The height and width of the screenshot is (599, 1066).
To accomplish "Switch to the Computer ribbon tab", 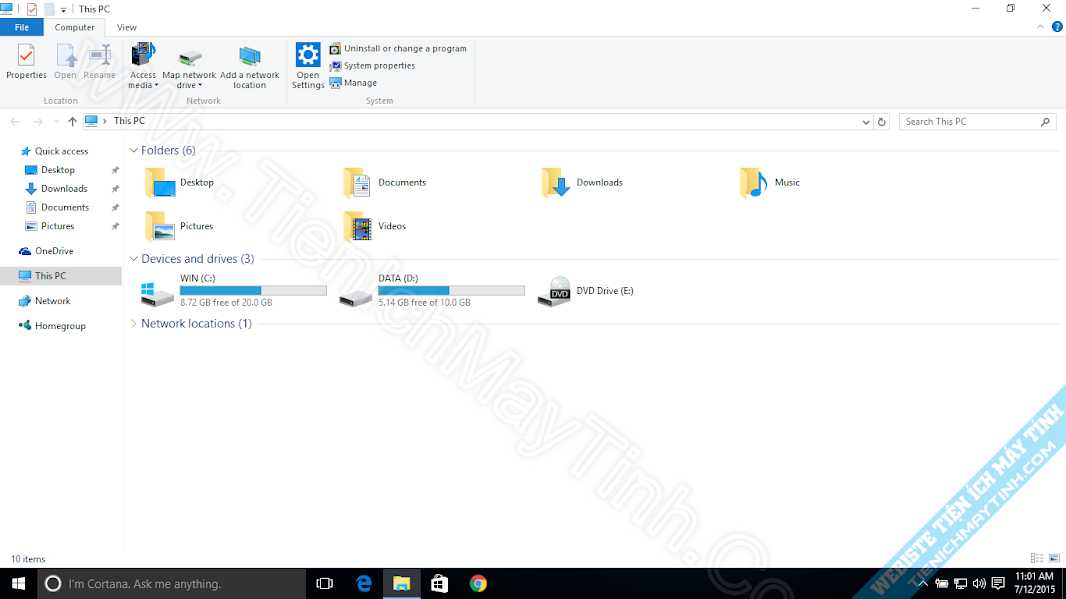I will pos(74,27).
